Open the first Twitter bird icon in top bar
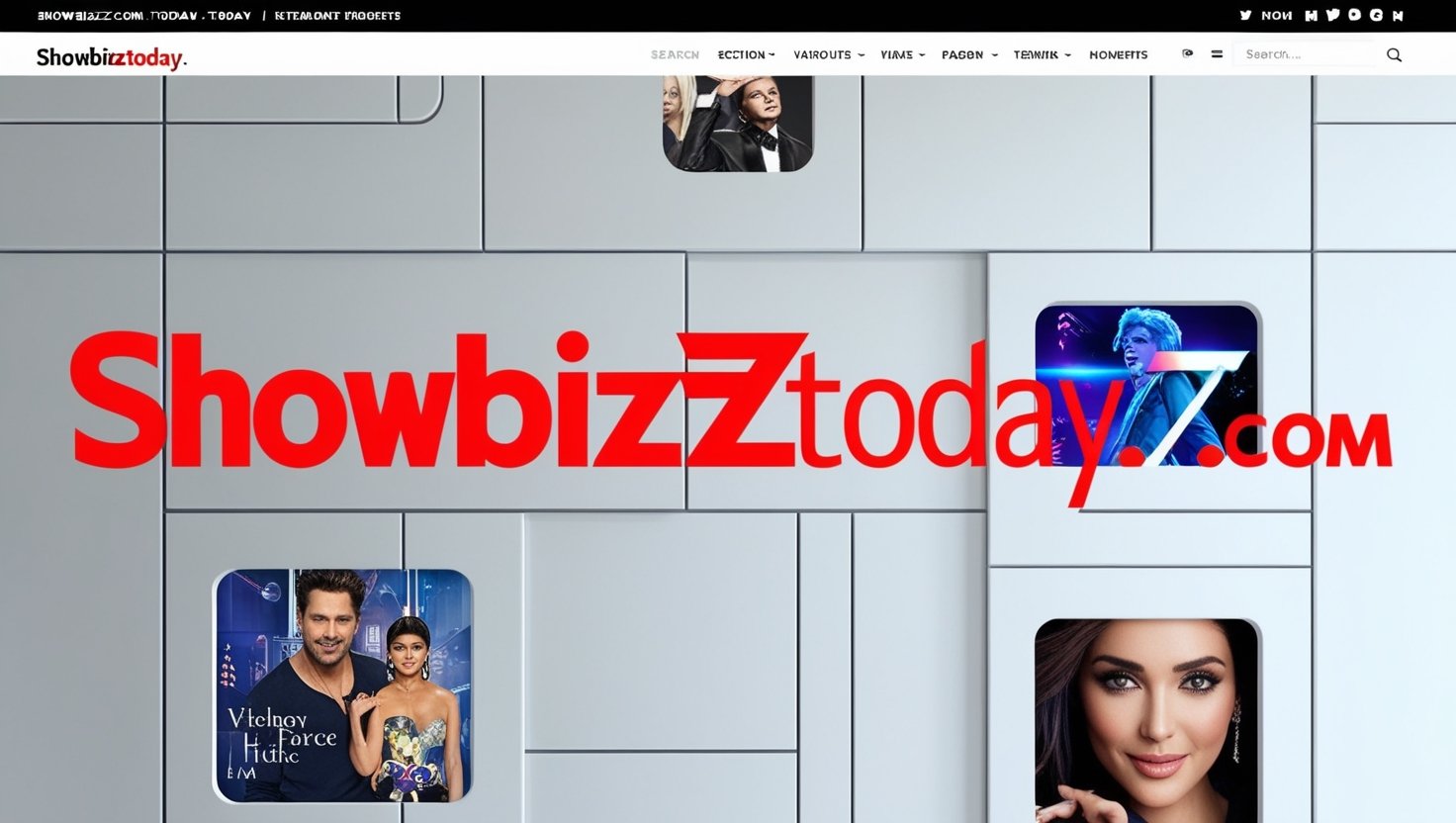1456x823 pixels. pyautogui.click(x=1245, y=15)
